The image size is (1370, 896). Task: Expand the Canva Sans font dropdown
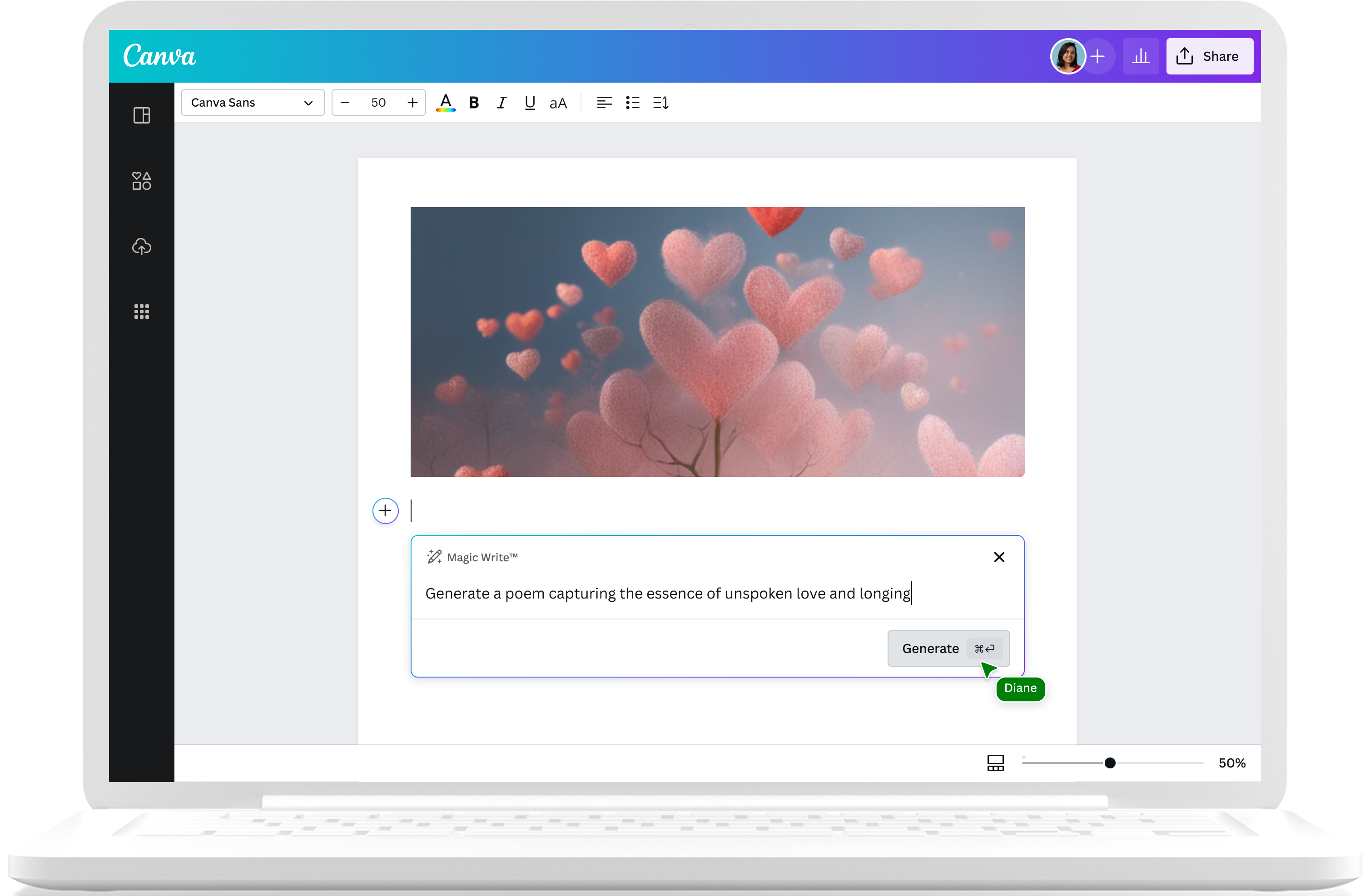click(x=253, y=103)
